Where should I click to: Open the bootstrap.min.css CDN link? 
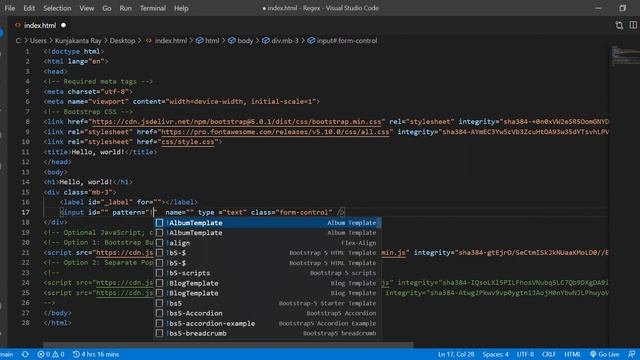point(237,122)
